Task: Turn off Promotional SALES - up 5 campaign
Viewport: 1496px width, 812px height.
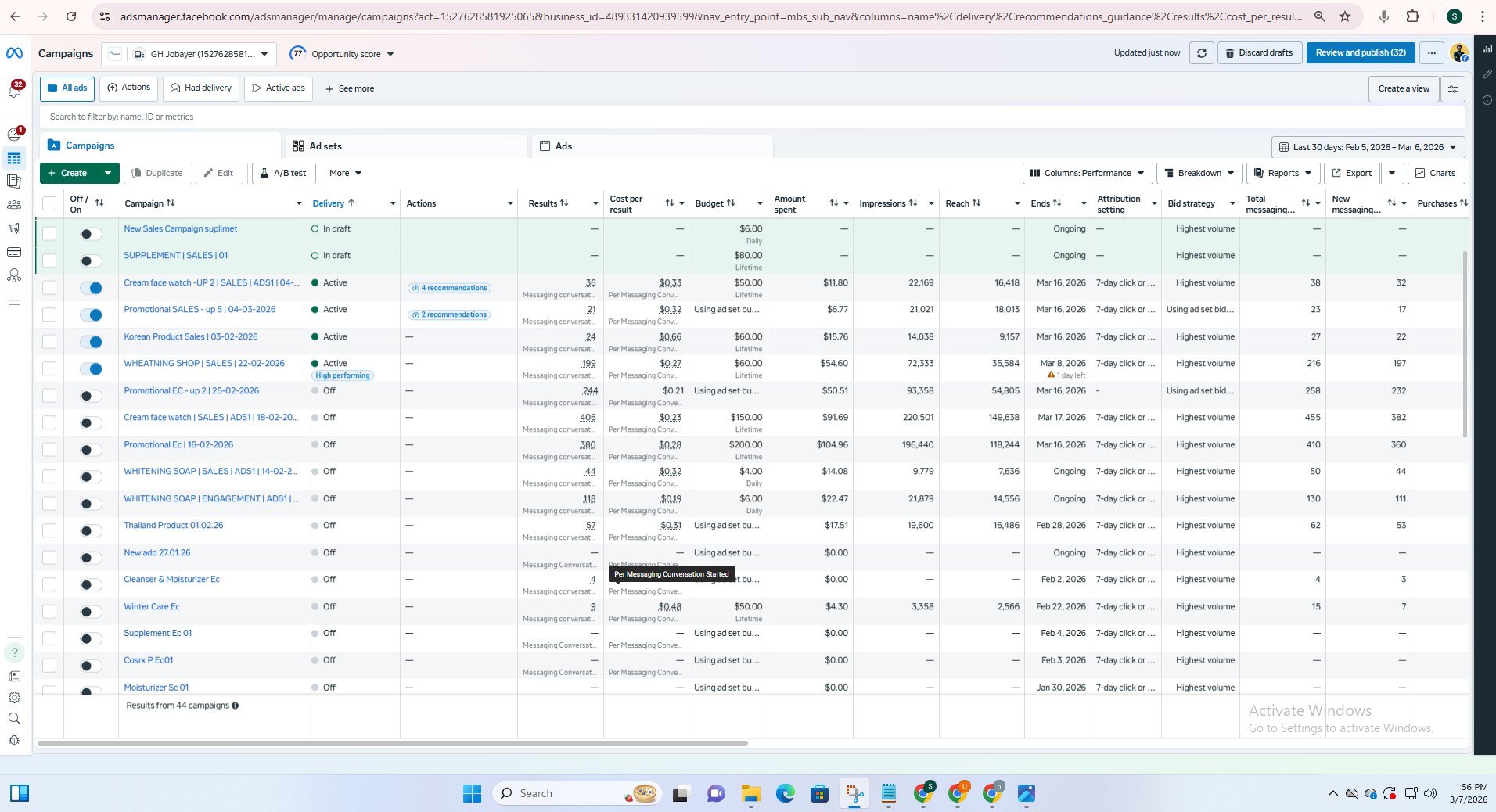Action: click(x=92, y=314)
